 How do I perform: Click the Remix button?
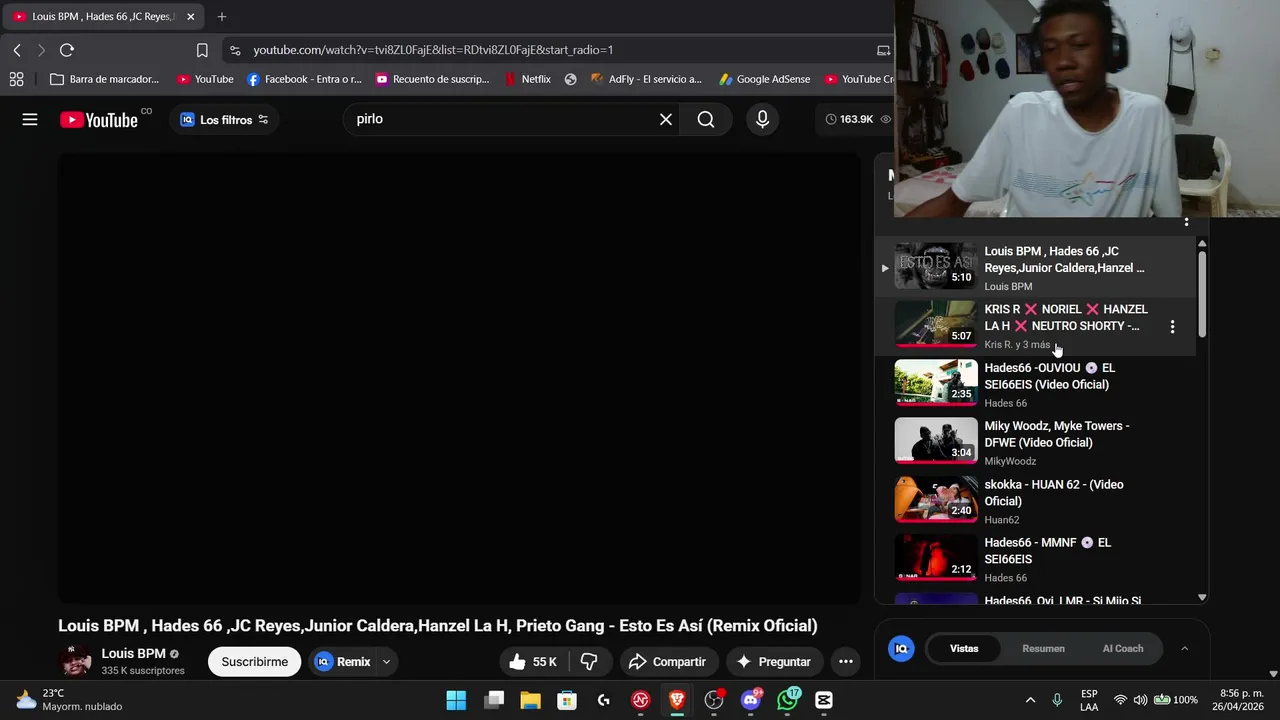tap(343, 662)
